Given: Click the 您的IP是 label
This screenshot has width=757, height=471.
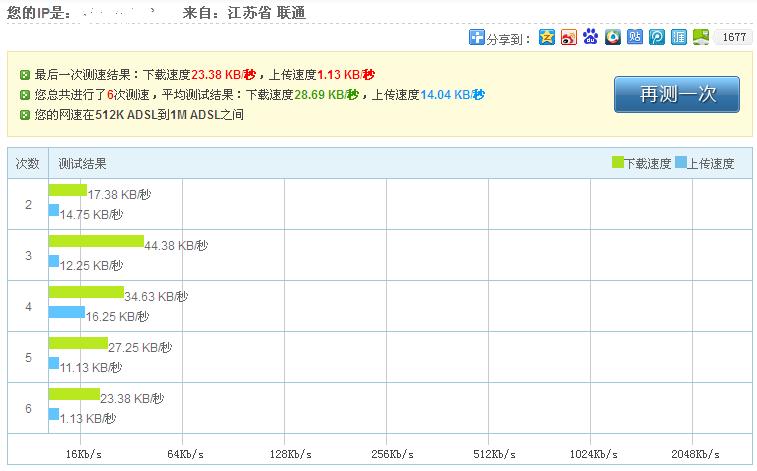Looking at the screenshot, I should (39, 13).
